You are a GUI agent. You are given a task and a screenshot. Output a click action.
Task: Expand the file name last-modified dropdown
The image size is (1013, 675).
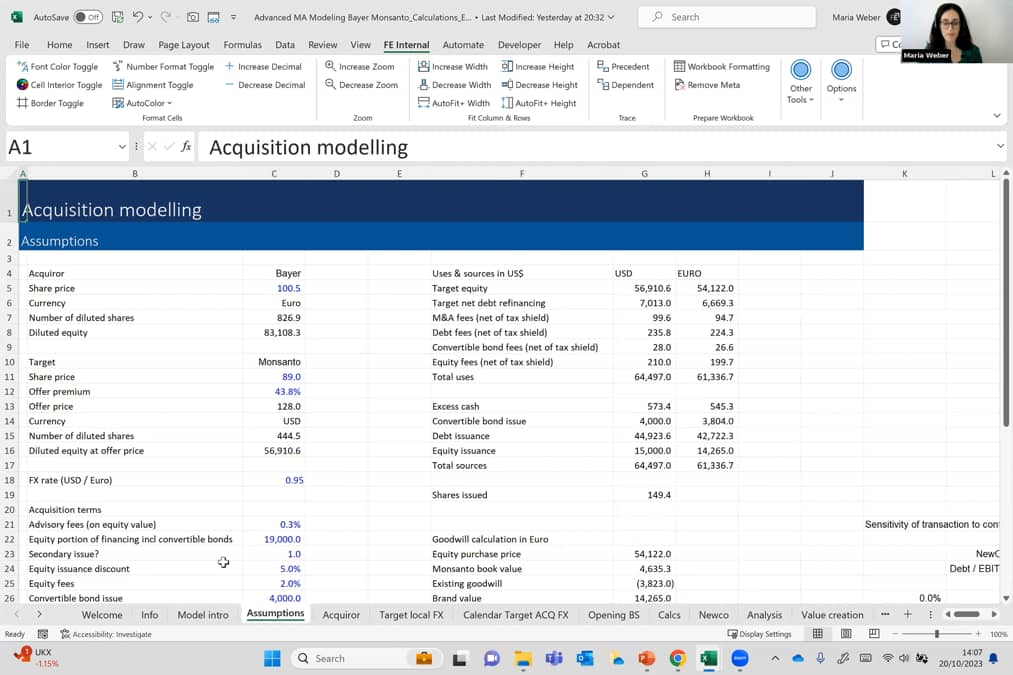tap(611, 17)
